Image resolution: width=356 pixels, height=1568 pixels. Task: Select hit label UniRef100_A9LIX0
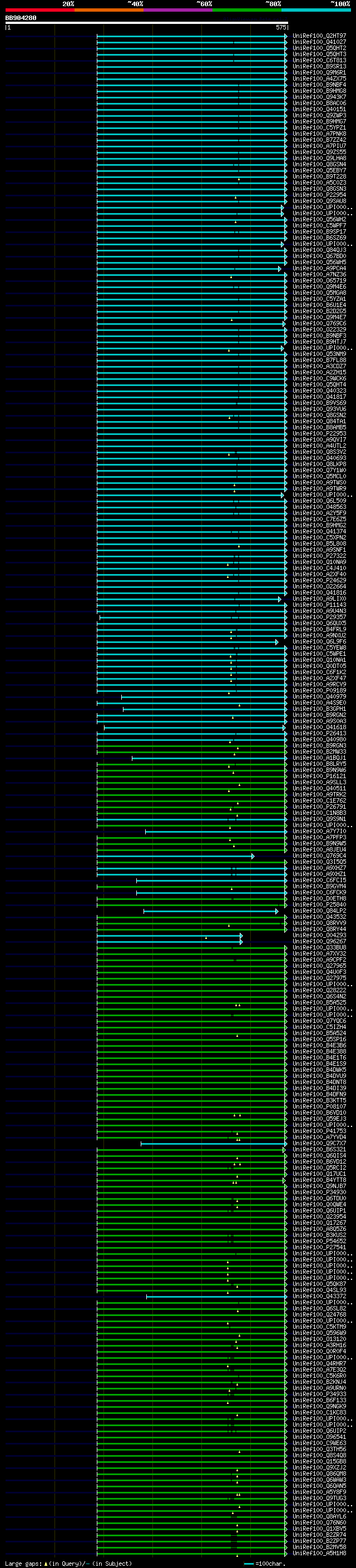click(x=319, y=599)
